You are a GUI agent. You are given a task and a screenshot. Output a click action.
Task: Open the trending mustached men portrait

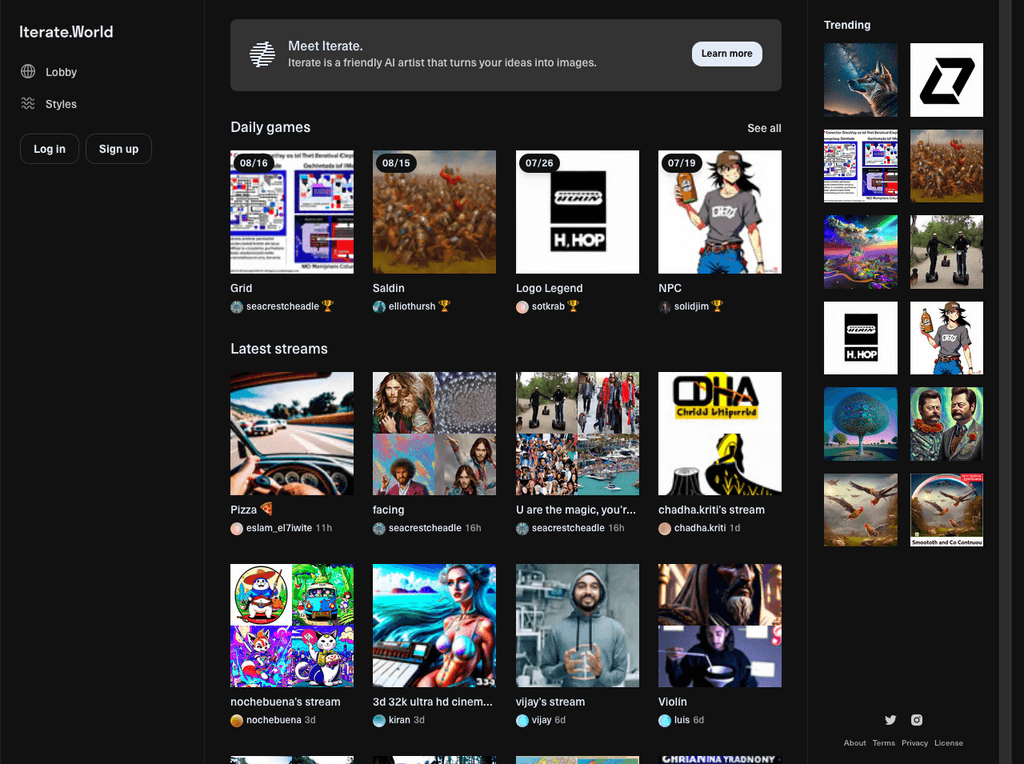tap(946, 424)
